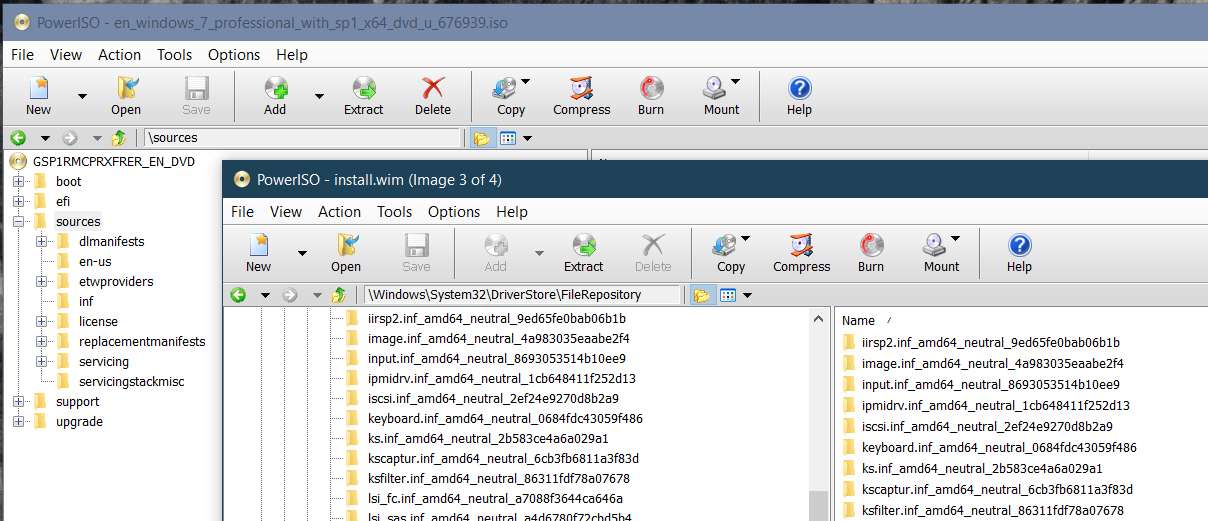Select iirsp2.inf folder in tree pane
Image resolution: width=1208 pixels, height=521 pixels.
point(496,318)
